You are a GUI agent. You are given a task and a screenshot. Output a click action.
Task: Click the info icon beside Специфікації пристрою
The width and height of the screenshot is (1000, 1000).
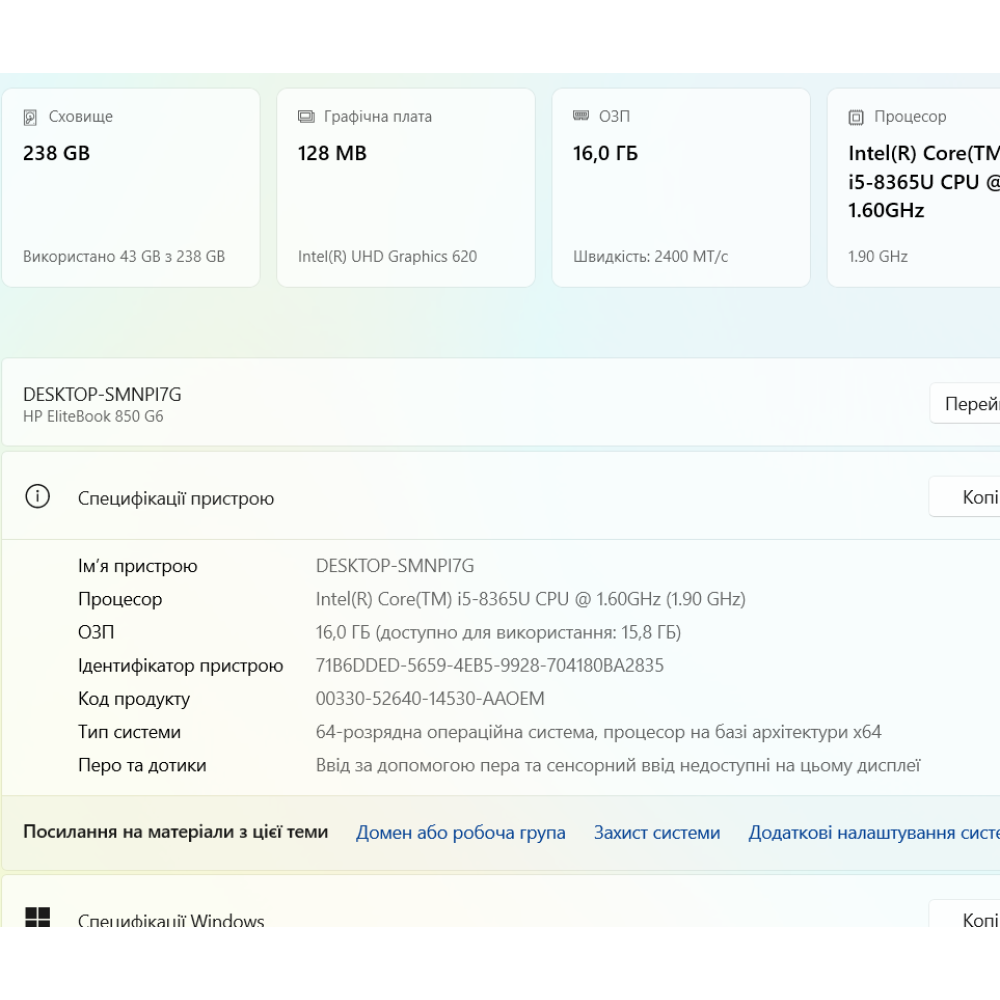click(37, 497)
